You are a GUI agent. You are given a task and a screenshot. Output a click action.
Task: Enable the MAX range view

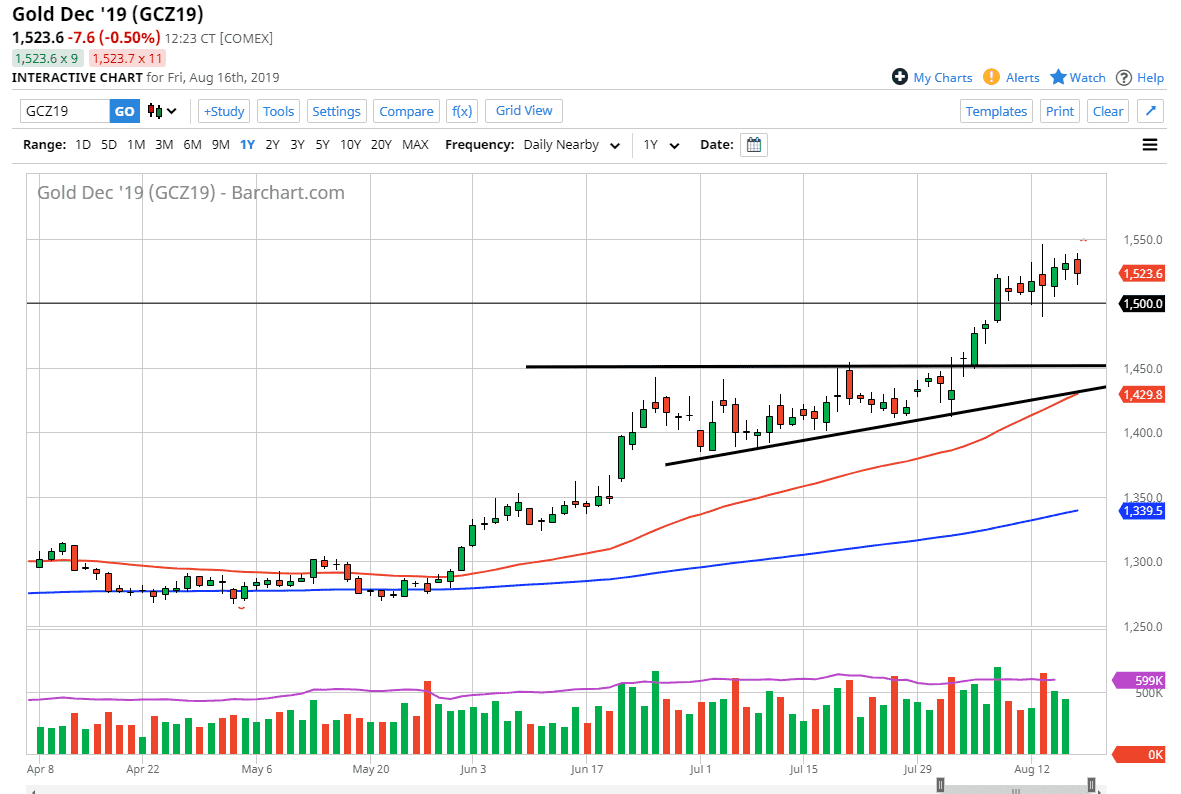tap(415, 144)
